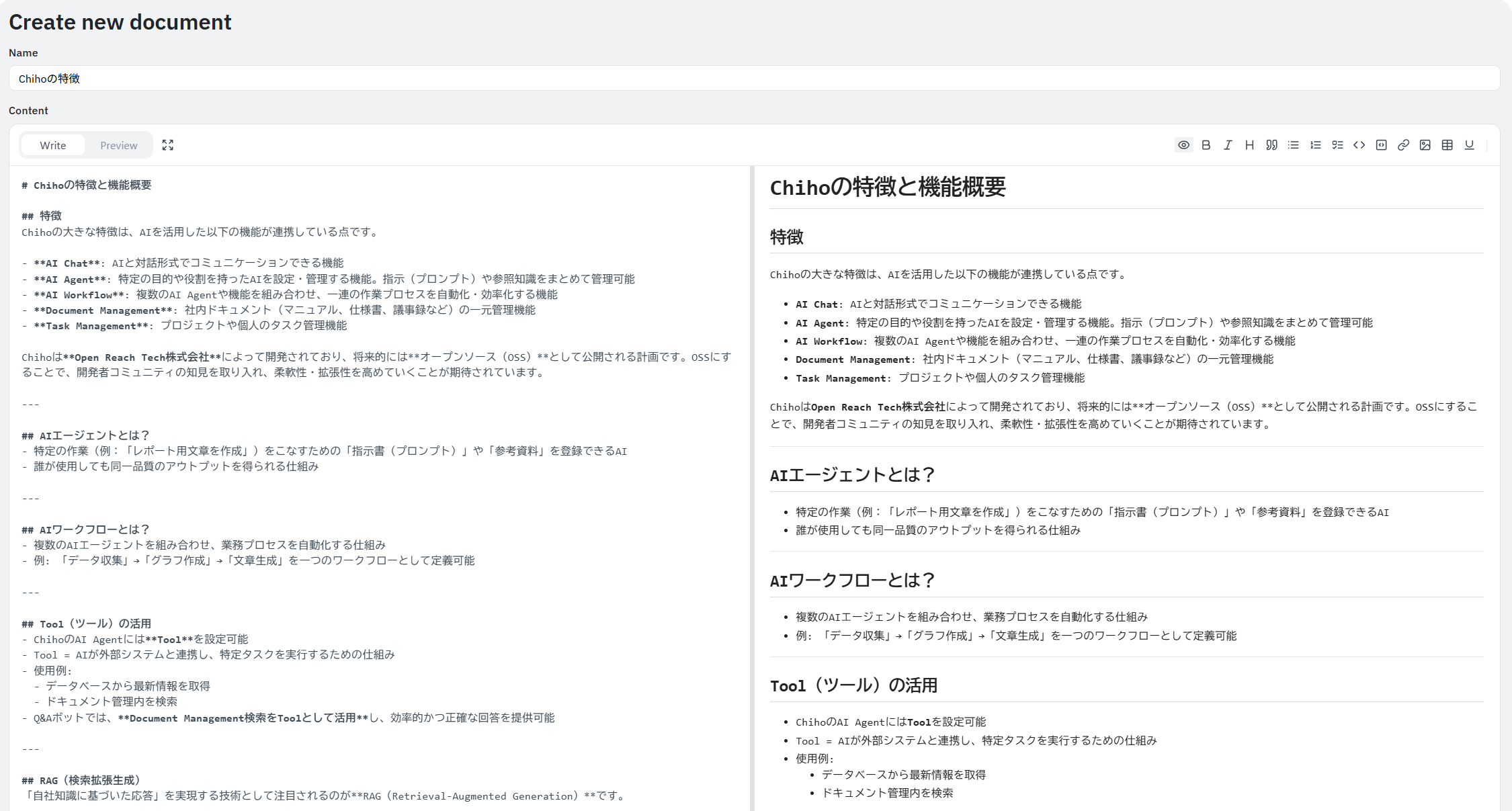Insert inline code with angle brackets icon

pos(1359,145)
